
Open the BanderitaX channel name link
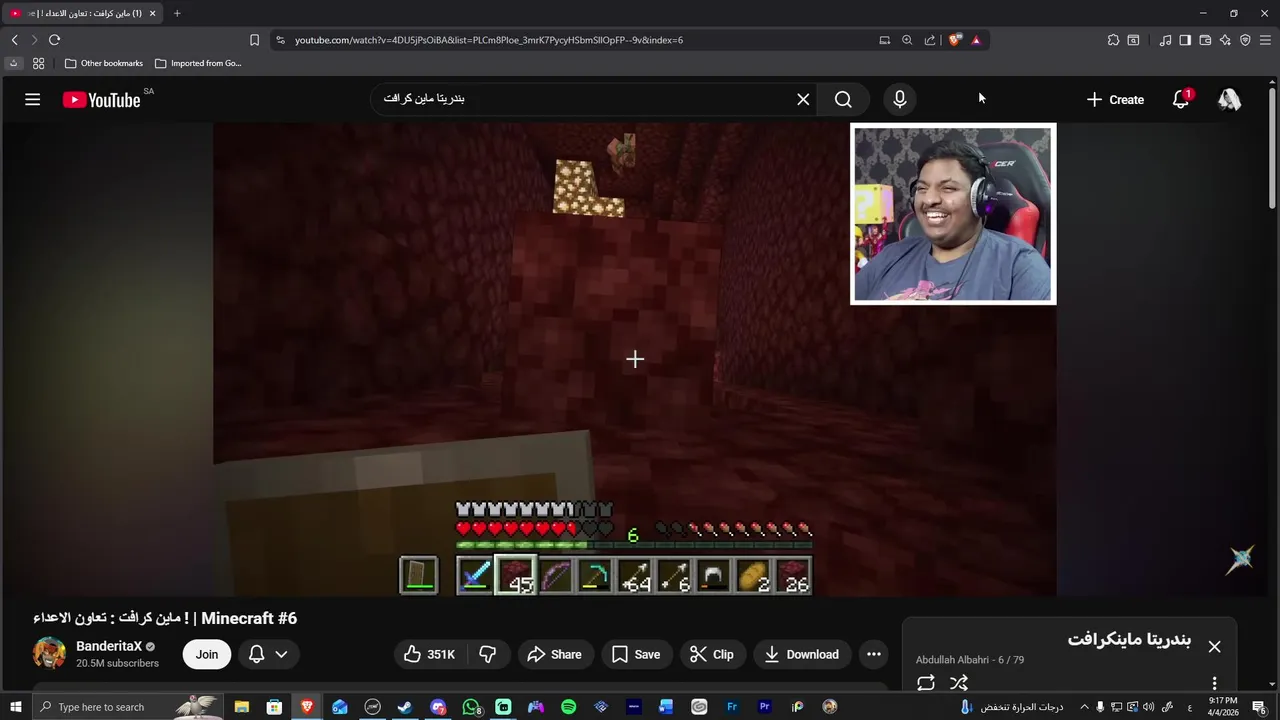(x=109, y=646)
